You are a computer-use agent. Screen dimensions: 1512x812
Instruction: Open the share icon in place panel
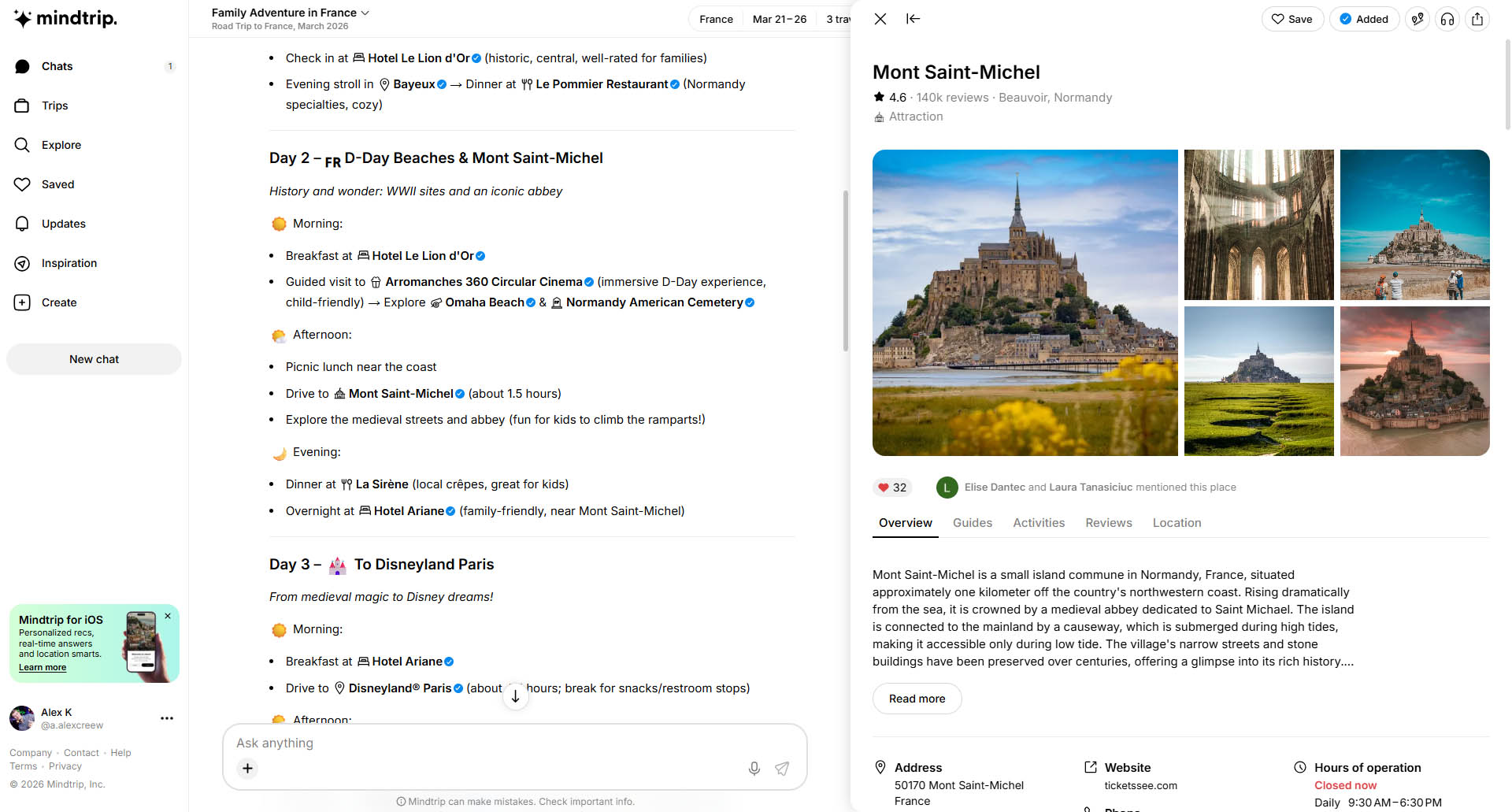click(x=1477, y=19)
